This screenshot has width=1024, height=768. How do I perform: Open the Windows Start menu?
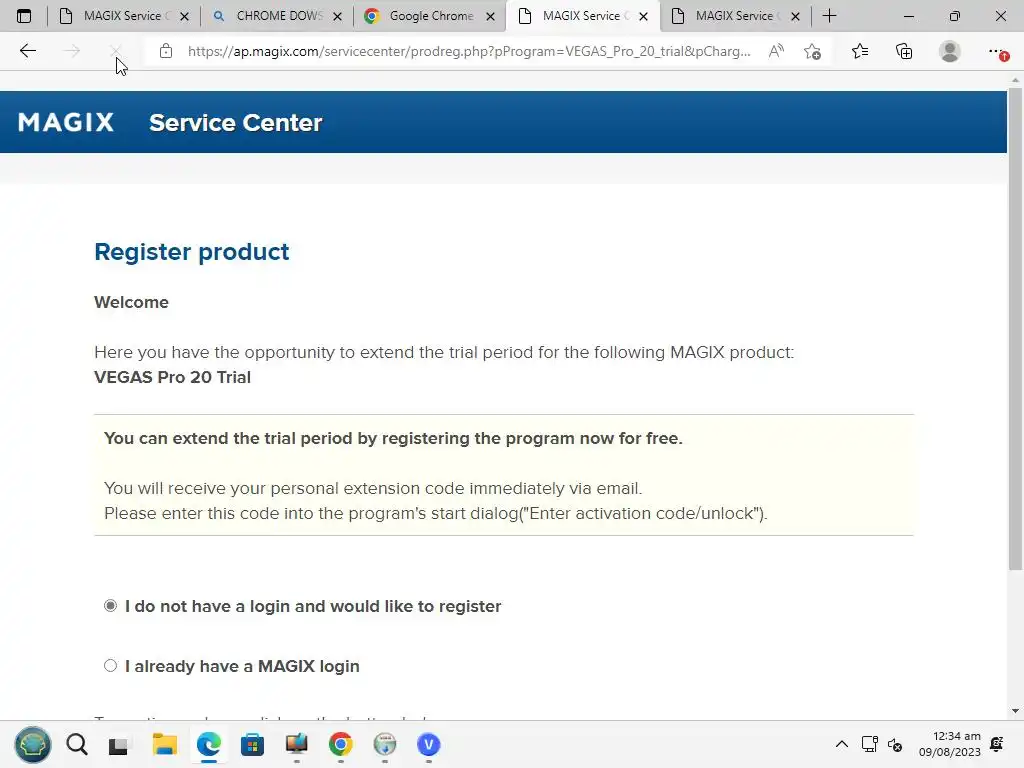tap(33, 744)
